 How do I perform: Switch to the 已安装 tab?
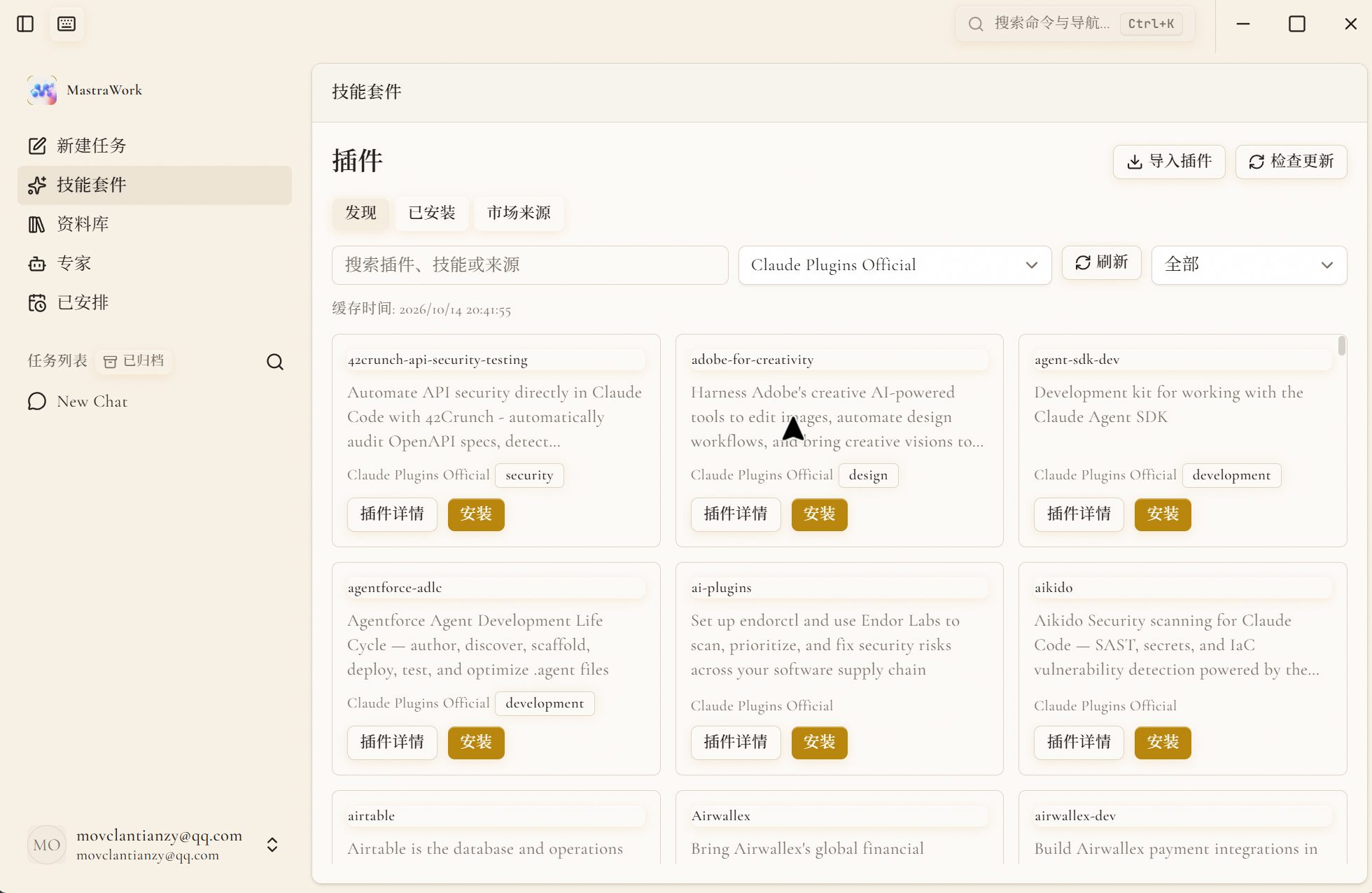(432, 213)
